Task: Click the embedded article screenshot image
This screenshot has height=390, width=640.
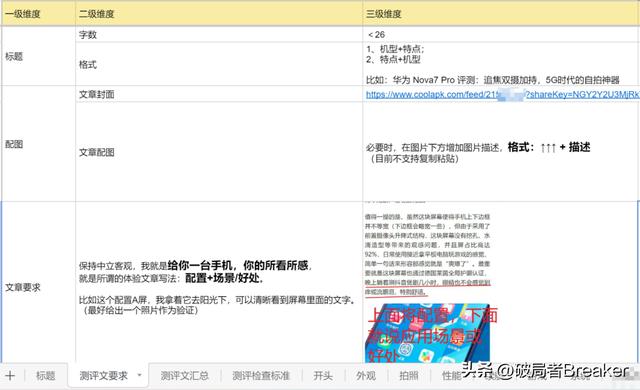Action: [x=428, y=282]
